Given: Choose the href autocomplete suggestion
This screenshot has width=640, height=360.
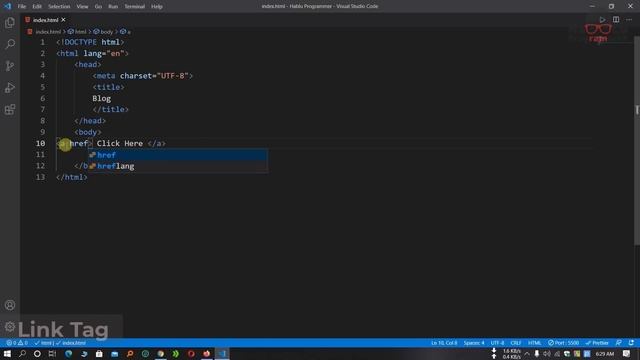Looking at the screenshot, I should tap(178, 155).
